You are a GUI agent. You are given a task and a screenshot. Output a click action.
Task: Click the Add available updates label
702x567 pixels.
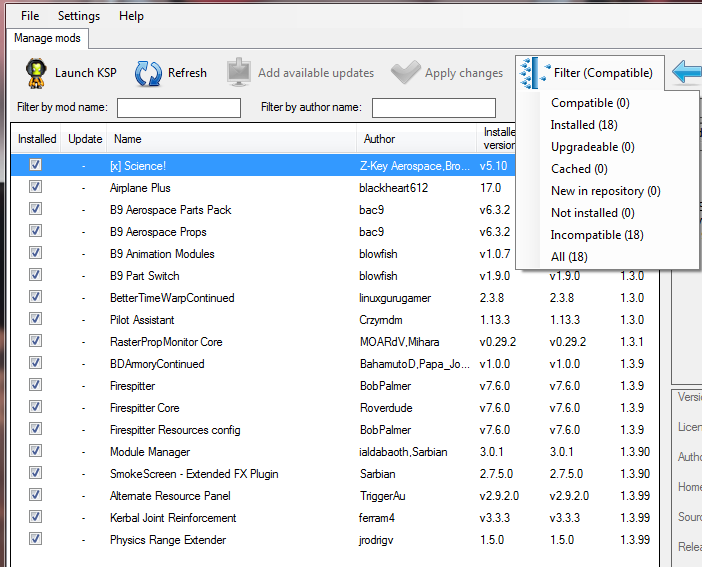(x=316, y=73)
